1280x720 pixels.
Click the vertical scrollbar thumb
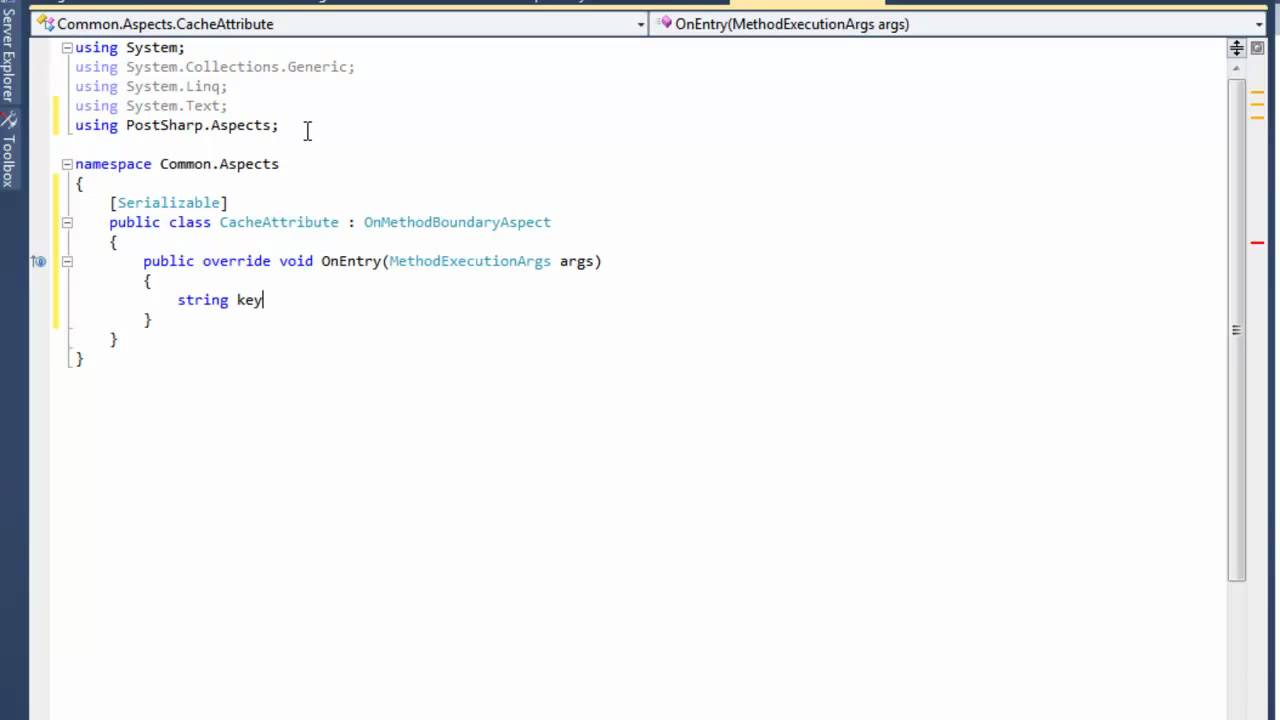coord(1237,329)
